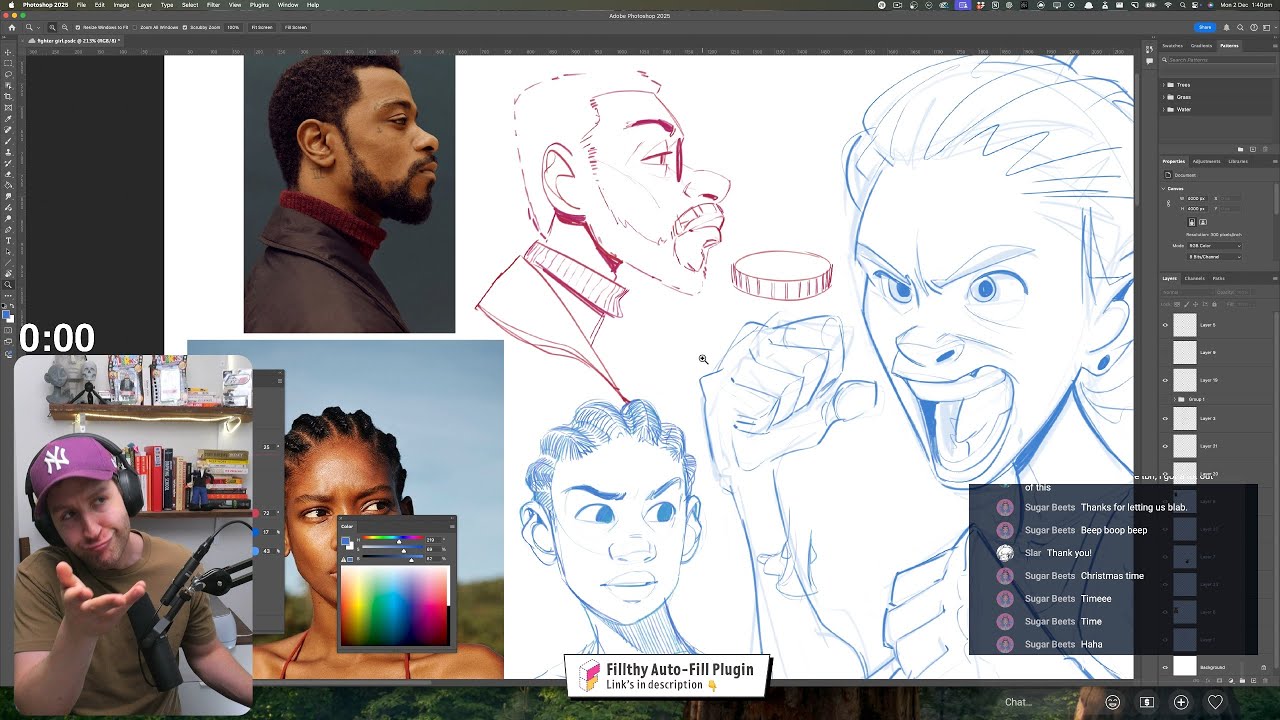This screenshot has height=720, width=1280.
Task: Select the Pen tool
Action: point(8,229)
